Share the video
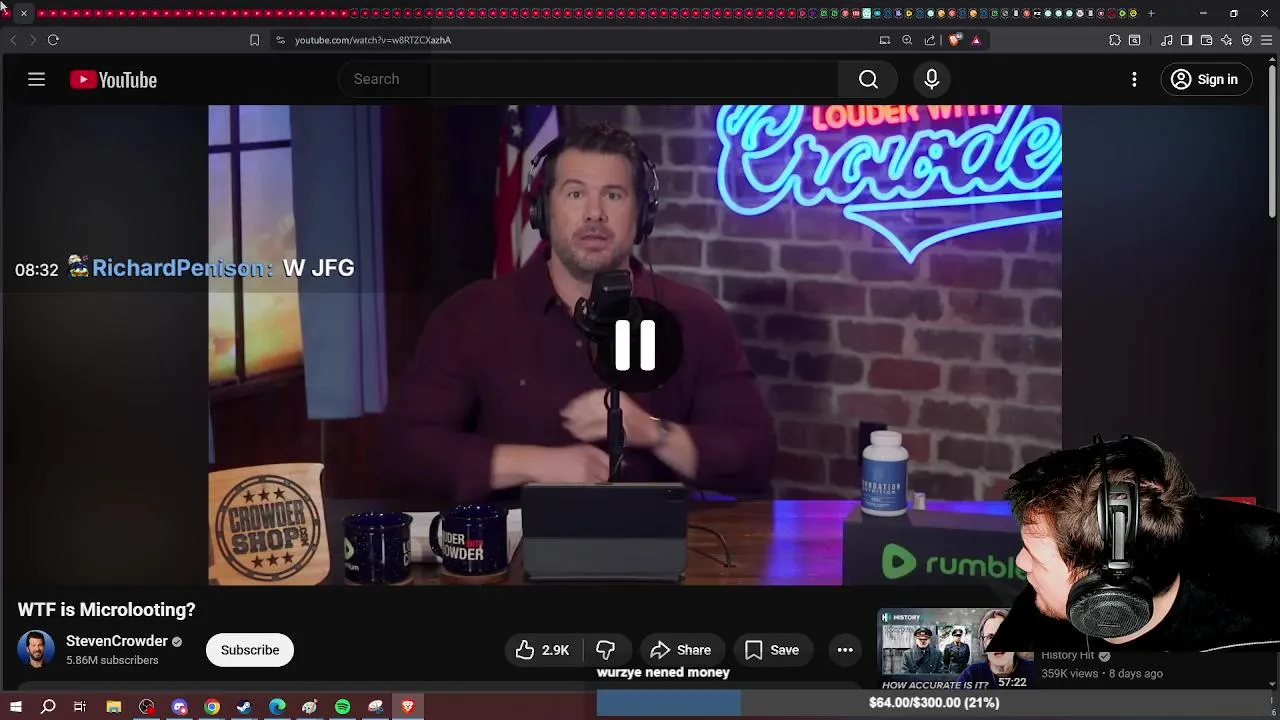Screen dimensions: 1280x720 click(x=680, y=650)
